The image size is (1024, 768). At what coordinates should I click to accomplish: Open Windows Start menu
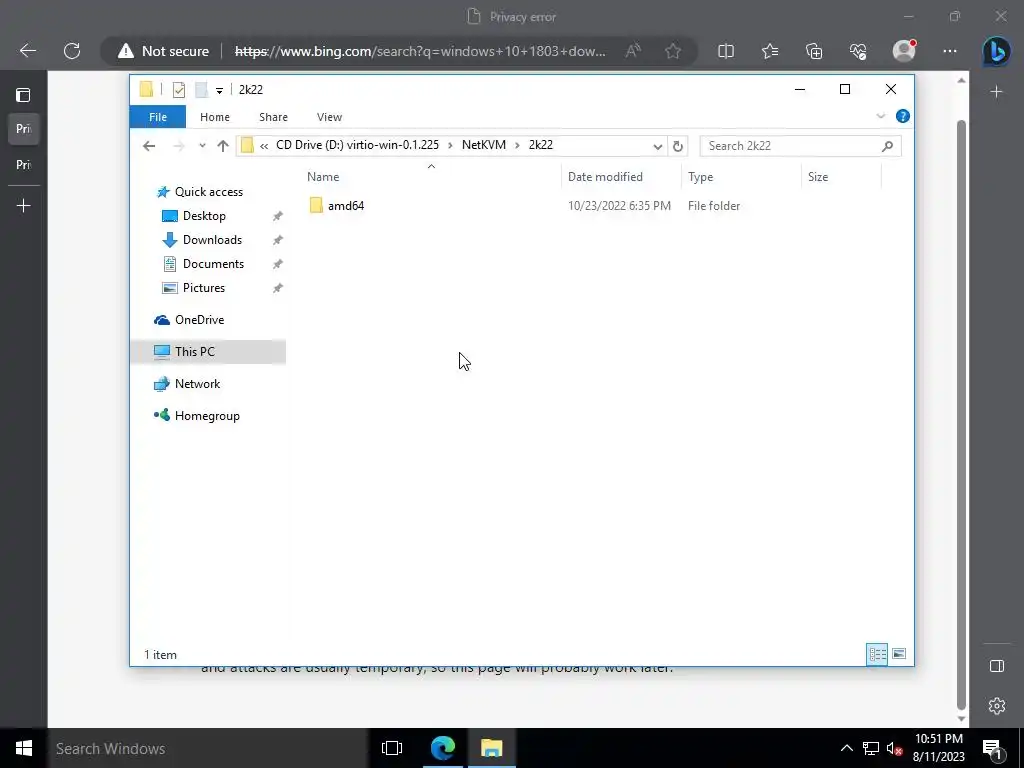pyautogui.click(x=24, y=748)
